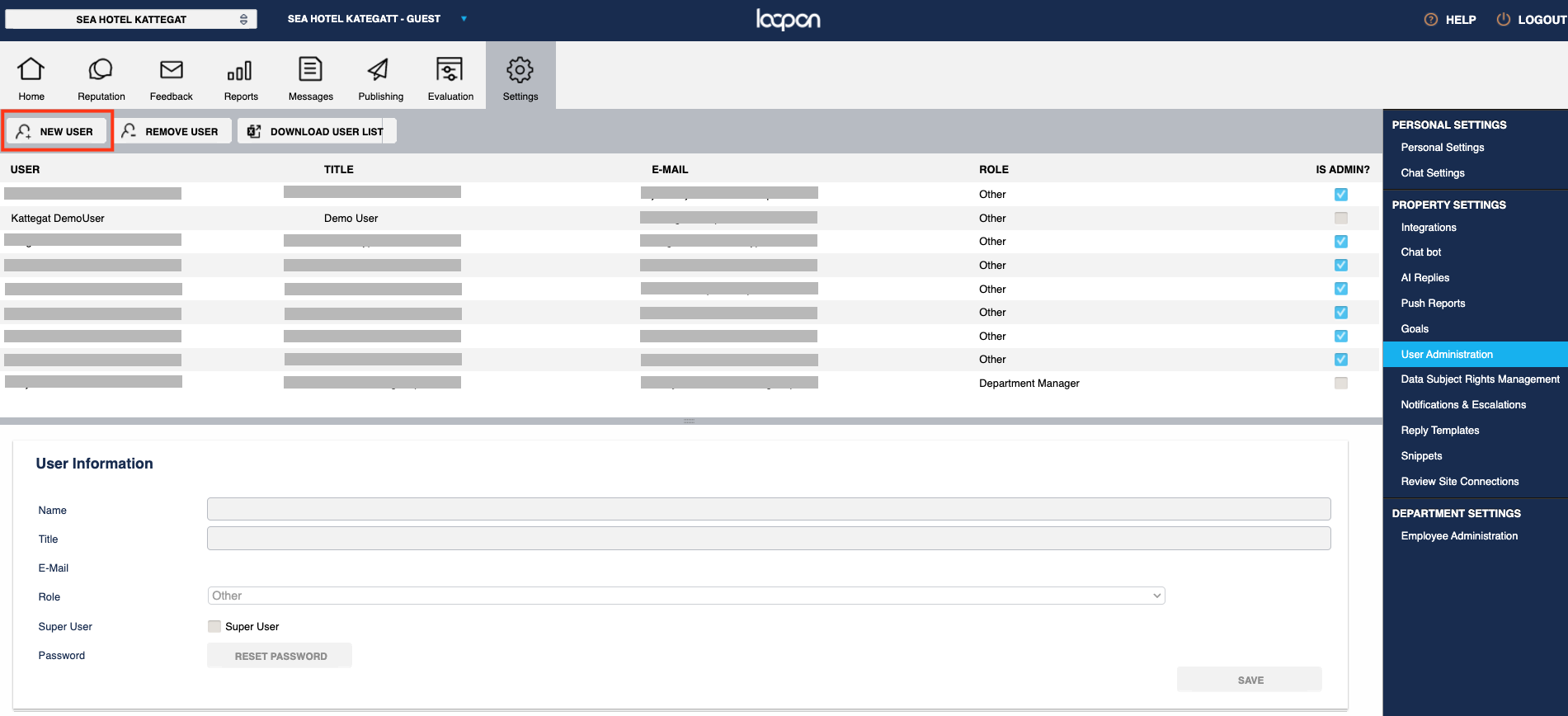The image size is (1568, 716).
Task: Click the Logout power icon
Action: (1504, 19)
